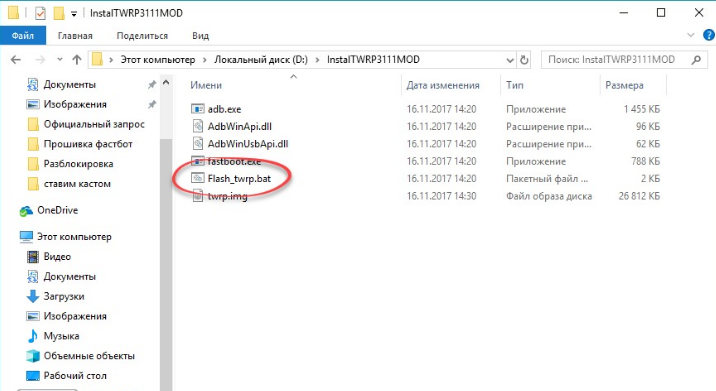Select the AdbWinApi.dll file icon
The height and width of the screenshot is (391, 716).
[x=197, y=126]
